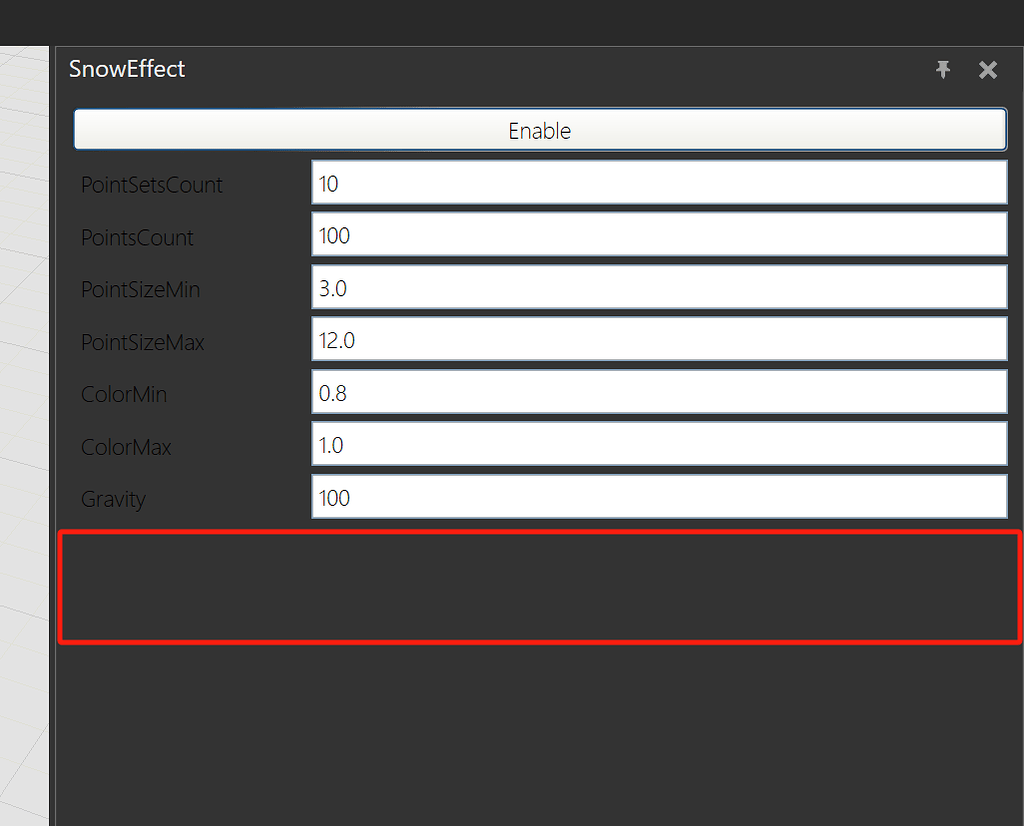
Task: Click the SnowEffect panel title
Action: tap(126, 69)
